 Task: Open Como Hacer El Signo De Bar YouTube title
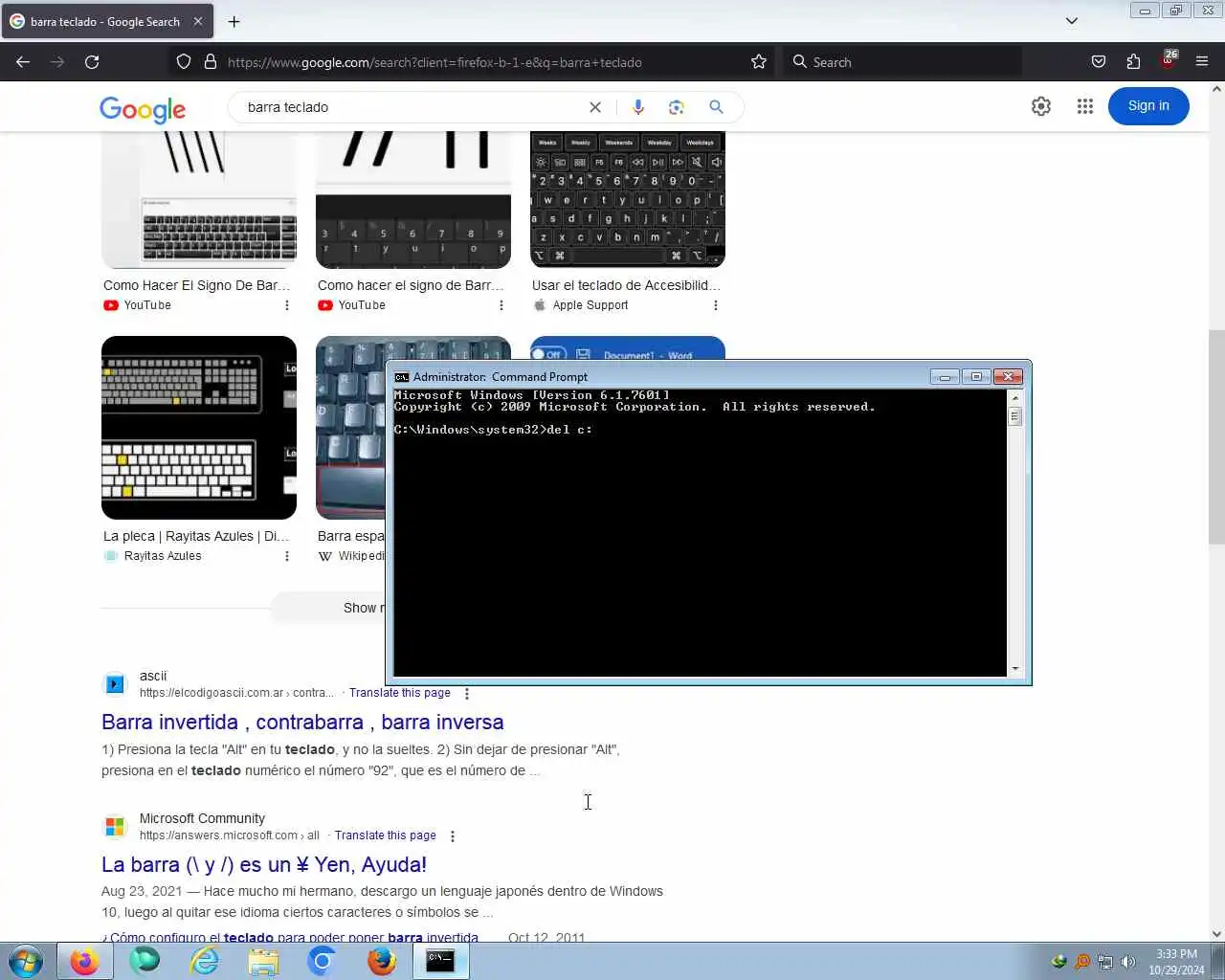(196, 285)
